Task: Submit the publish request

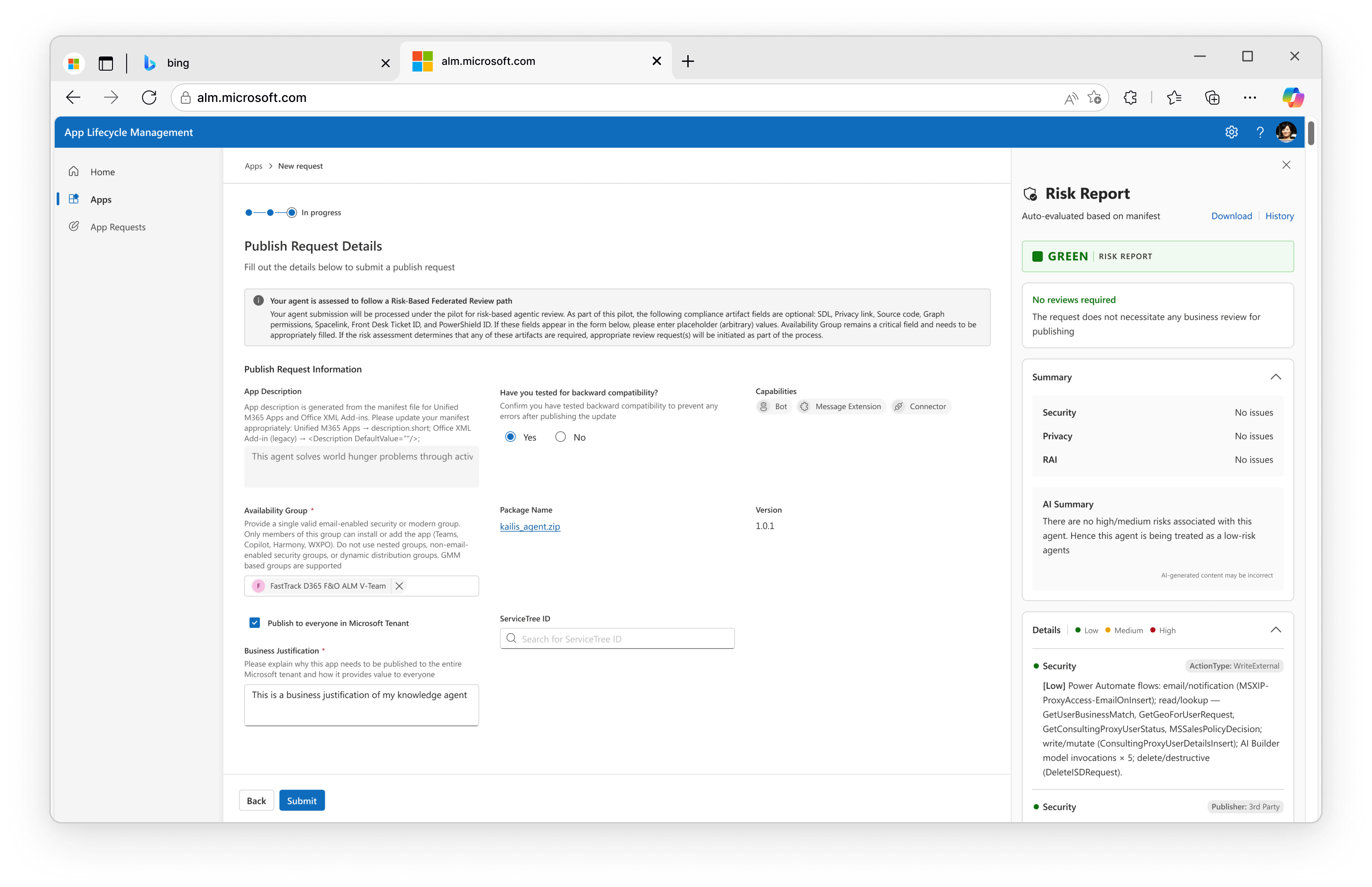Action: click(x=302, y=801)
